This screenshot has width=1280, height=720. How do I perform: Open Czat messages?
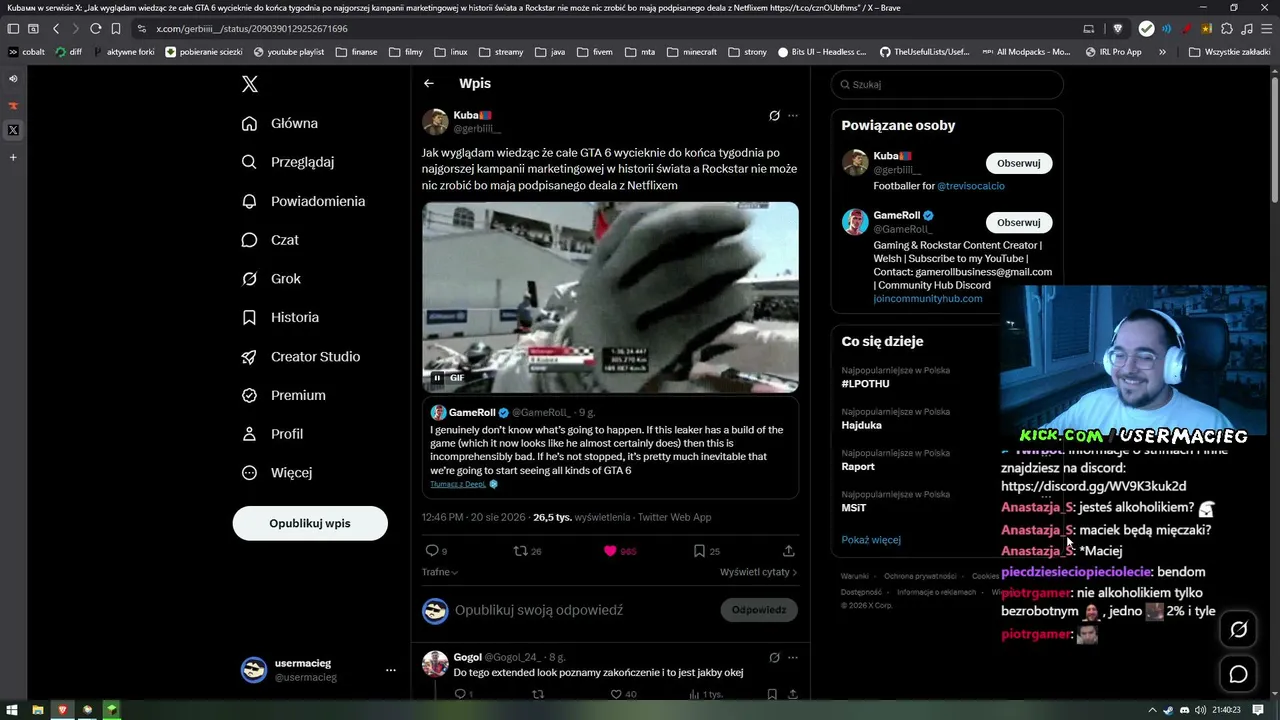pyautogui.click(x=270, y=240)
